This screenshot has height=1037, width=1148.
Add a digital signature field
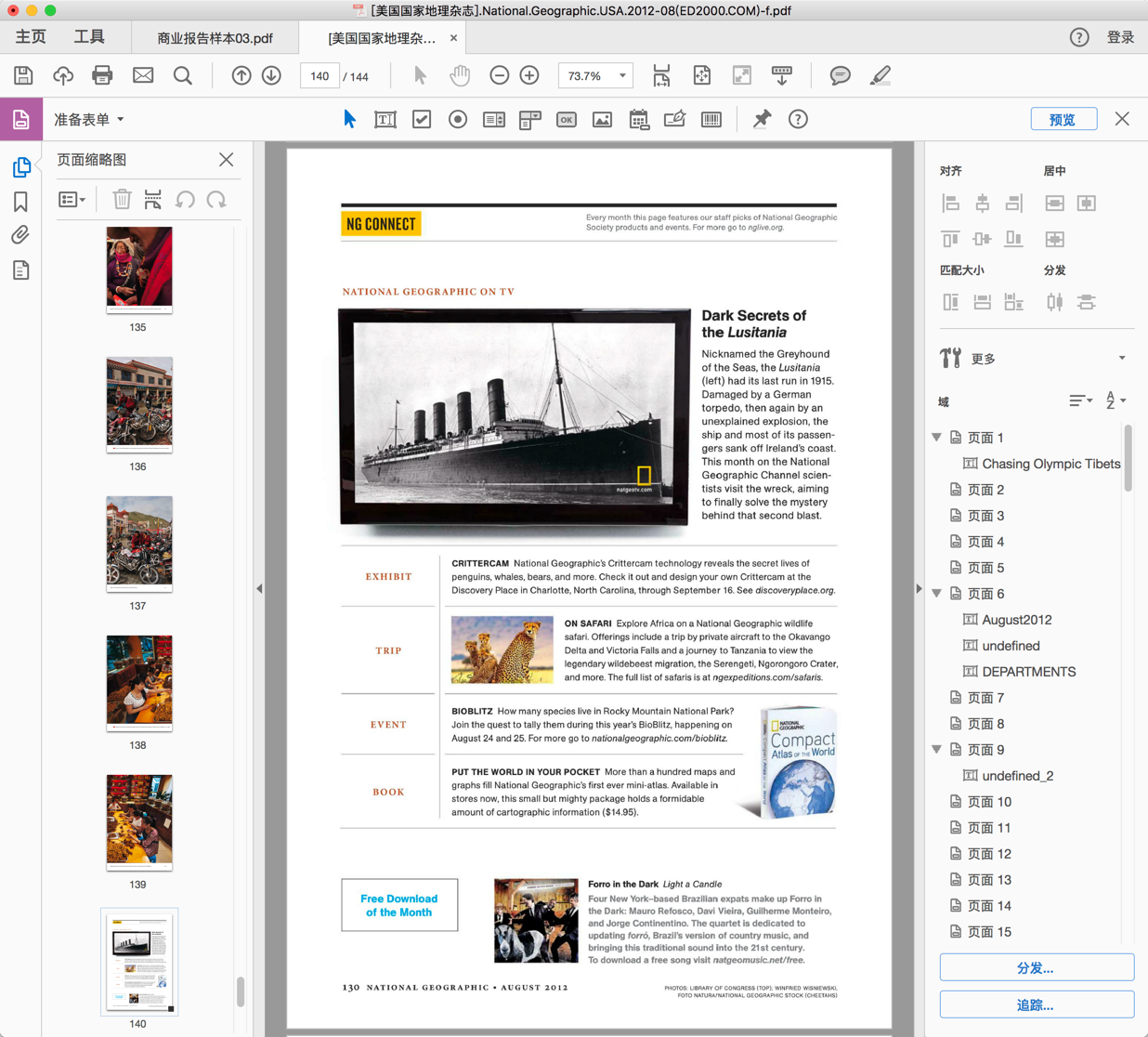pyautogui.click(x=675, y=119)
